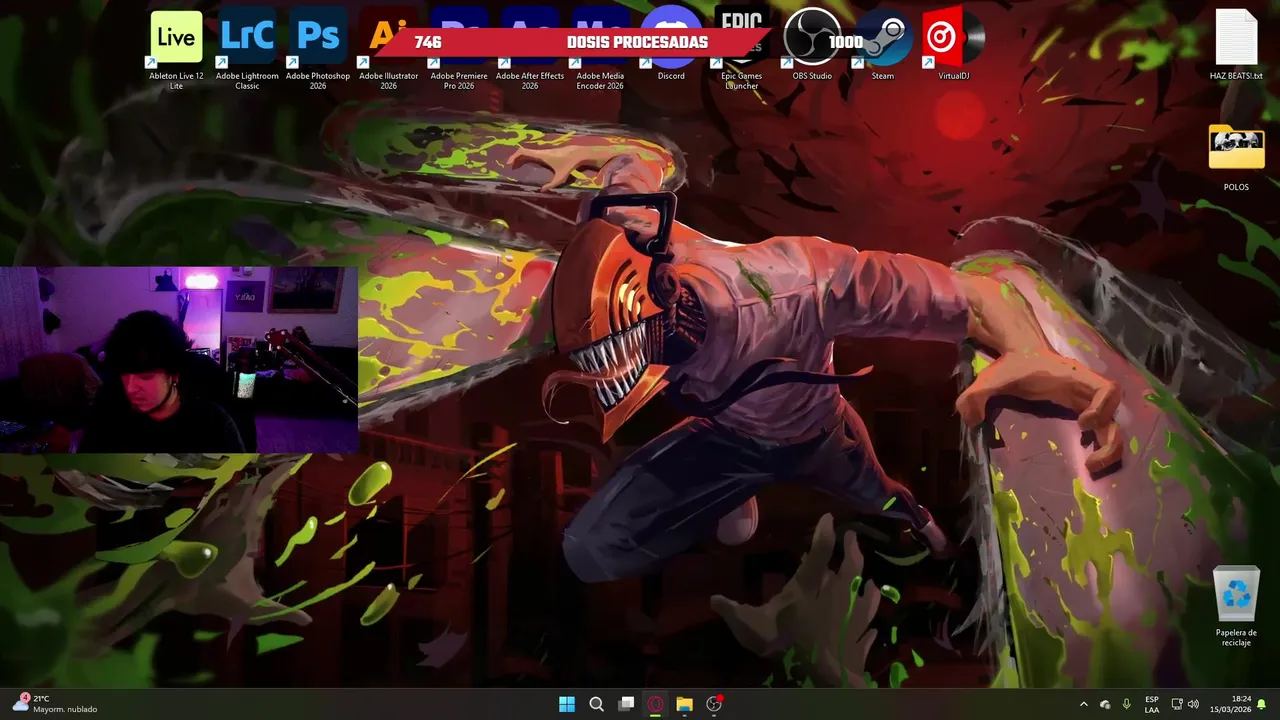1280x720 pixels.
Task: Open ESP LAA input language switcher
Action: point(1152,704)
